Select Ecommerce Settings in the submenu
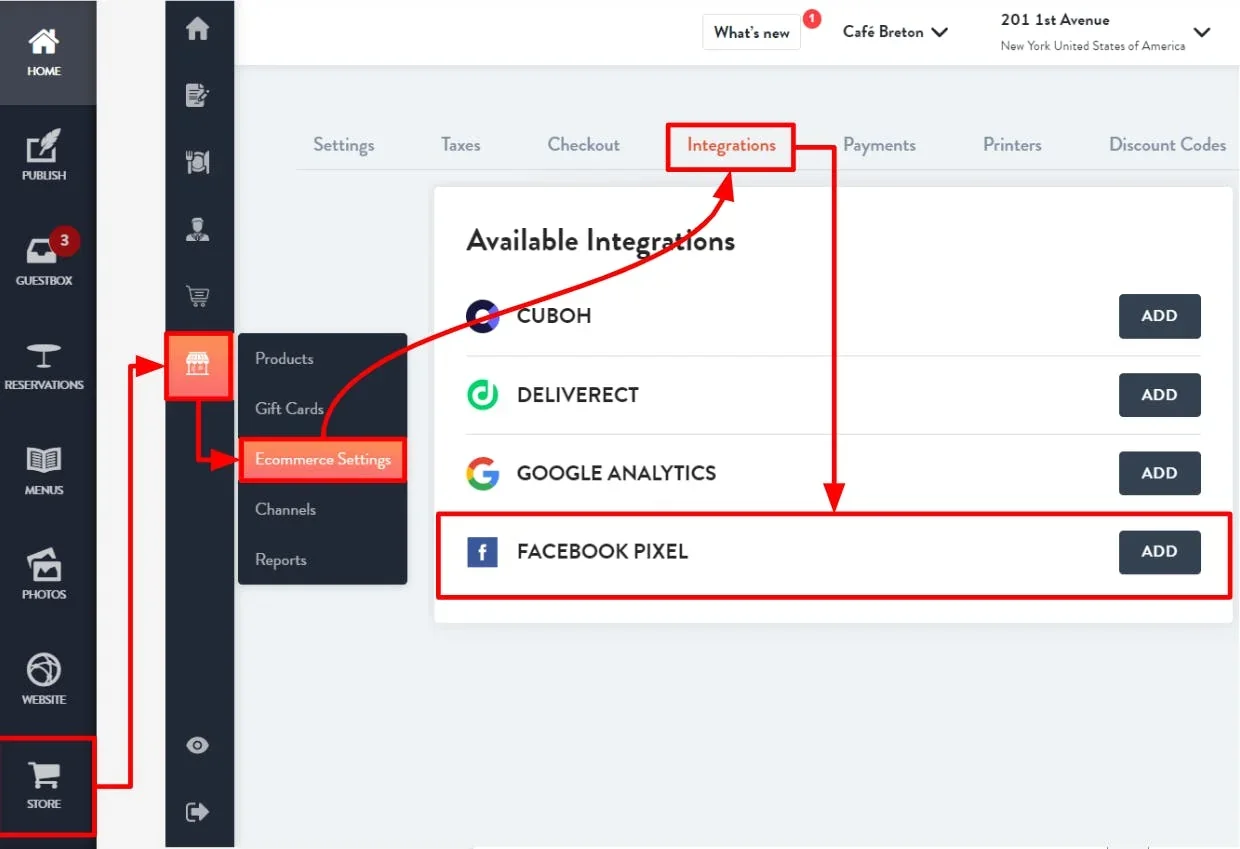The image size is (1240, 849). (323, 460)
